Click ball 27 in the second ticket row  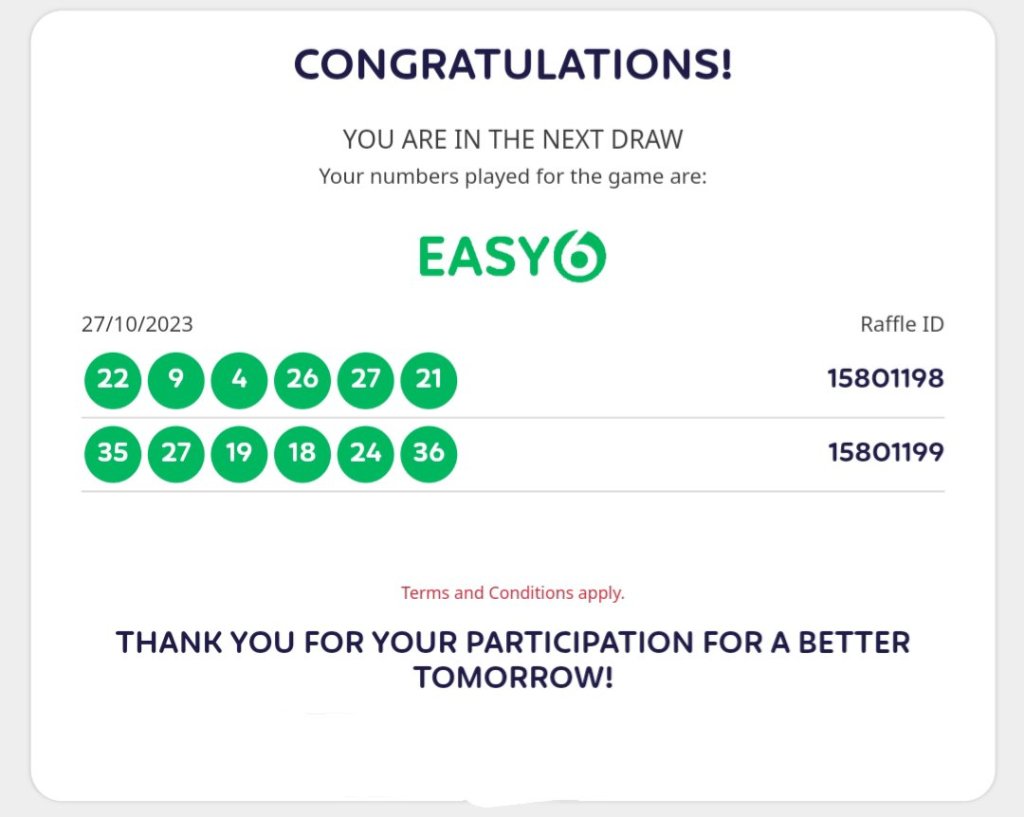(x=176, y=453)
